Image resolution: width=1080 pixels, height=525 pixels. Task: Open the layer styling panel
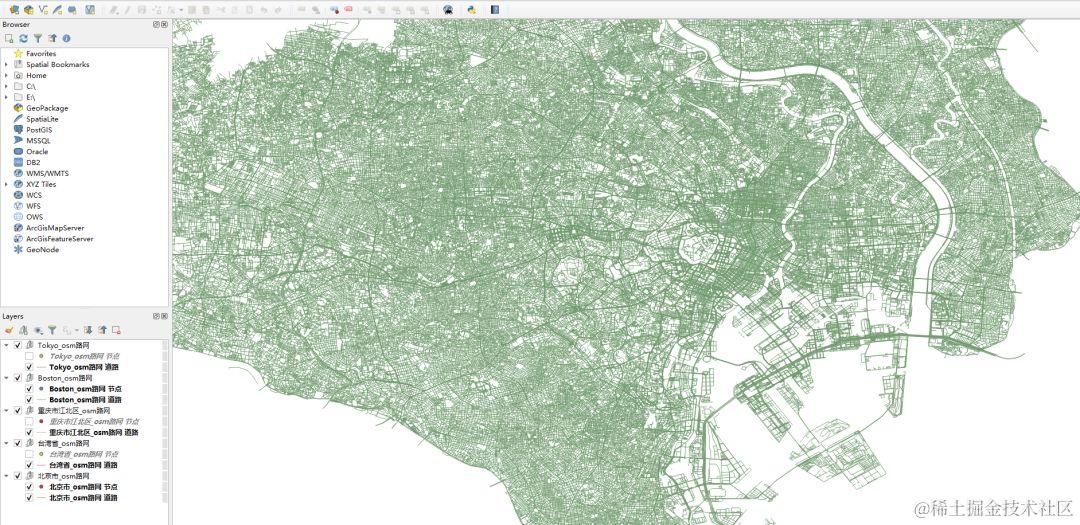[9, 331]
